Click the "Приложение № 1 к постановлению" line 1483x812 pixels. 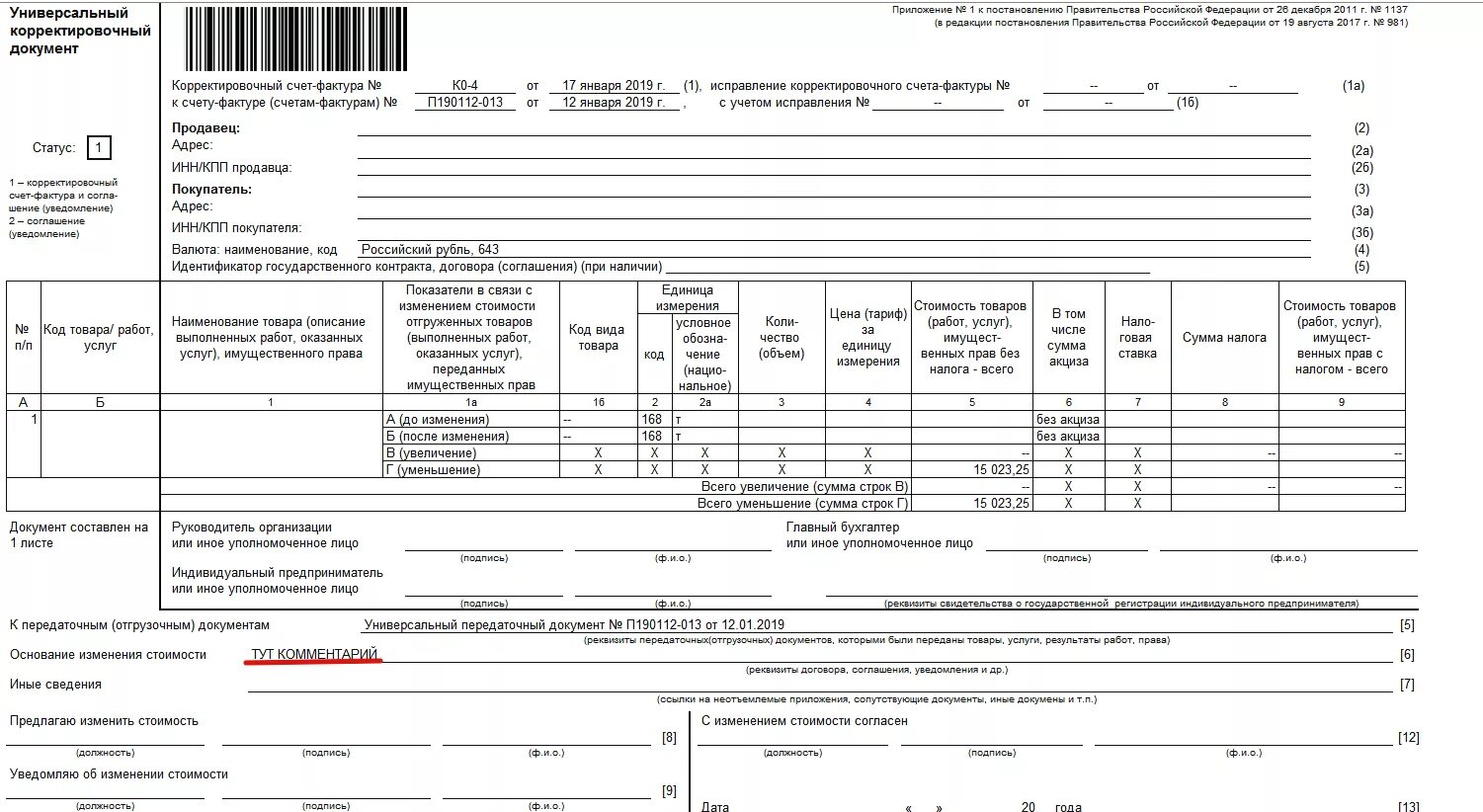coord(1150,9)
